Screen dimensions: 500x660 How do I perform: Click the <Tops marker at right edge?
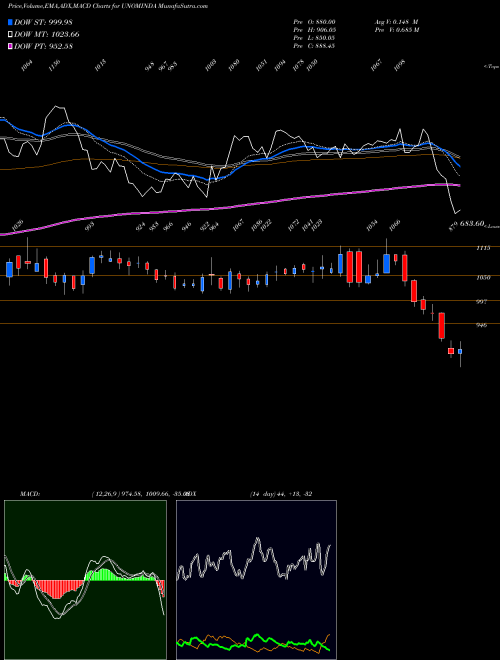(x=491, y=67)
